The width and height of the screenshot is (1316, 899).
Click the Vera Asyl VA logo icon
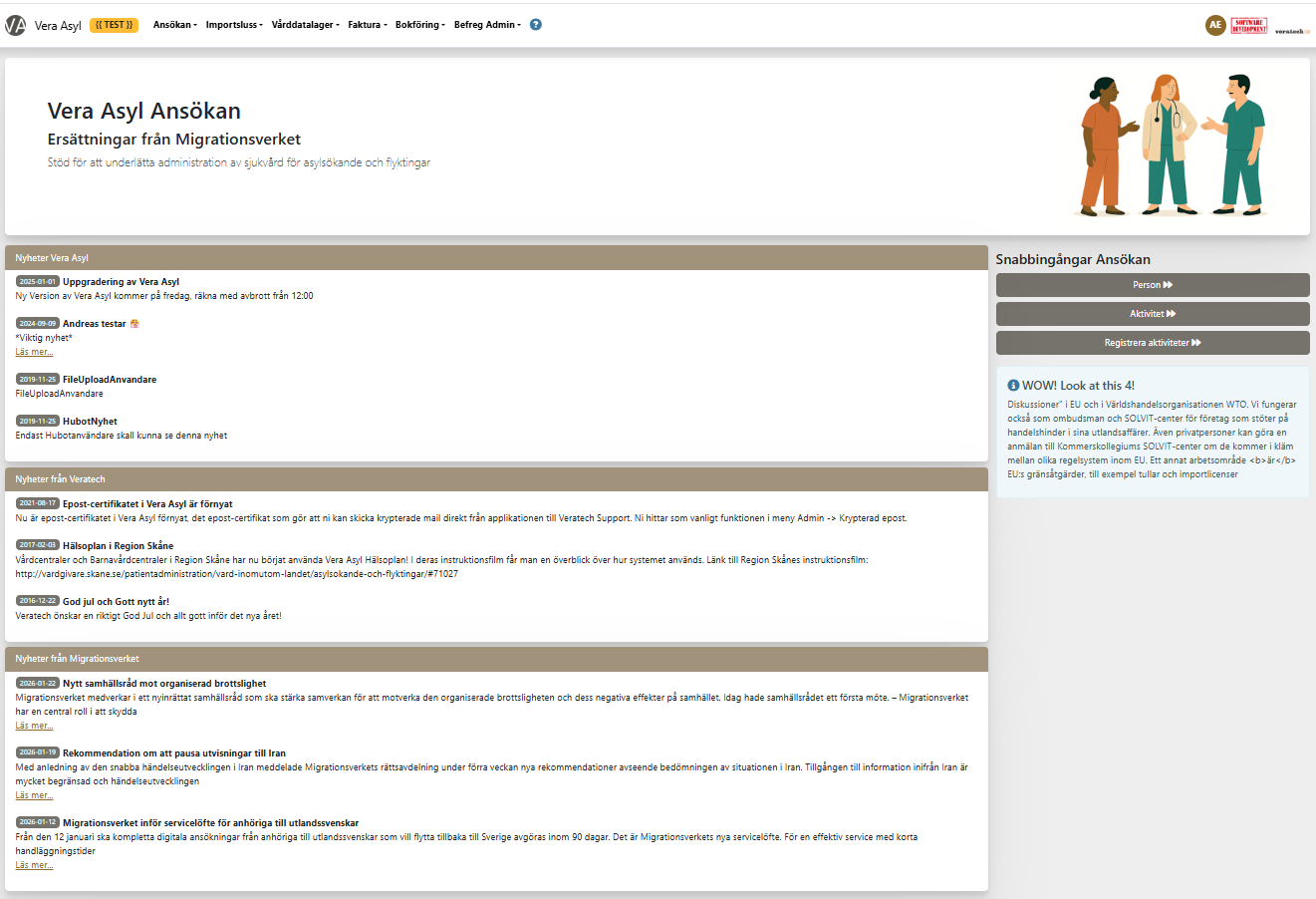pos(15,25)
